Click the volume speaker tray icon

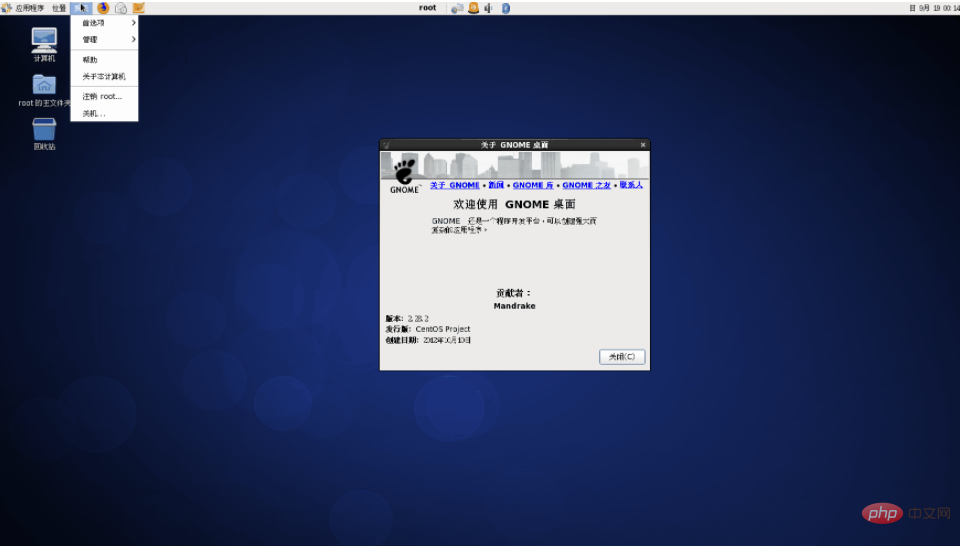488,8
